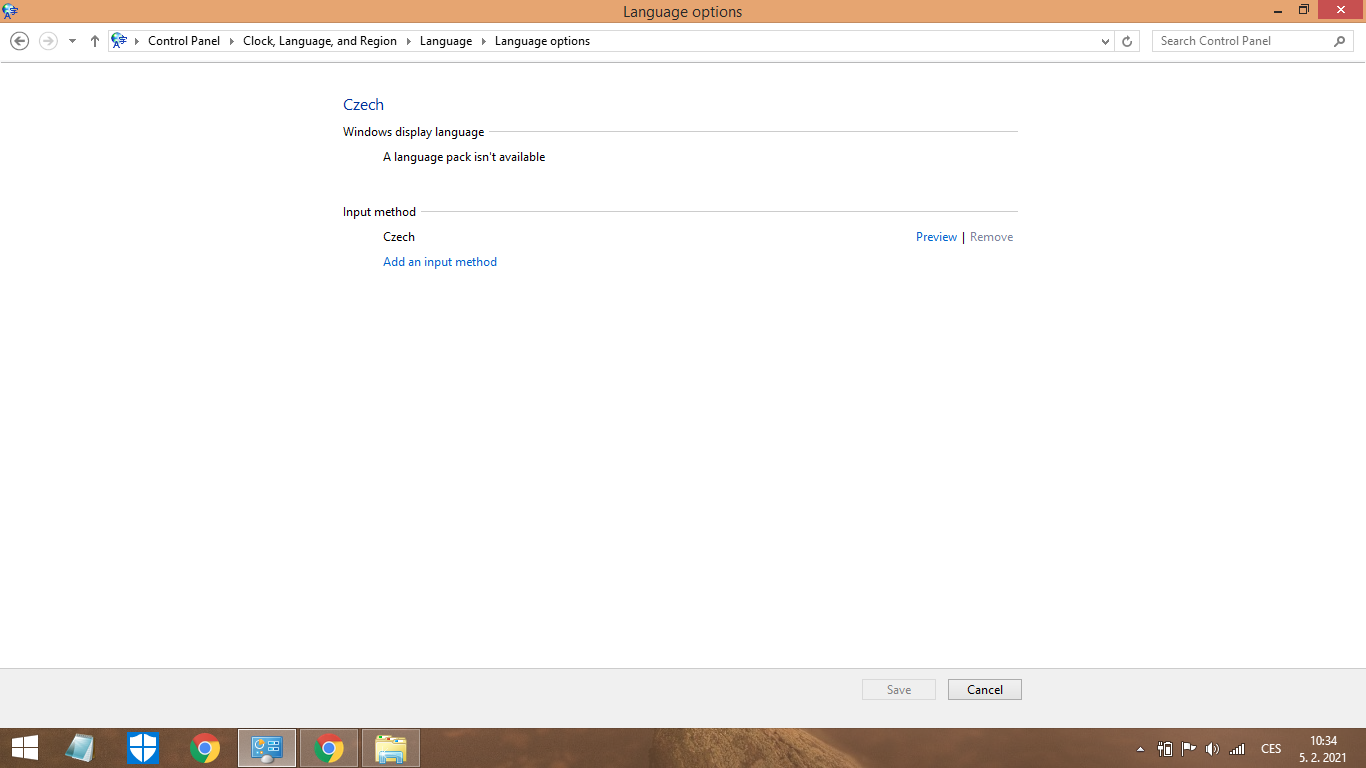Open the Windows Start button
This screenshot has height=768, width=1366.
tap(25, 748)
